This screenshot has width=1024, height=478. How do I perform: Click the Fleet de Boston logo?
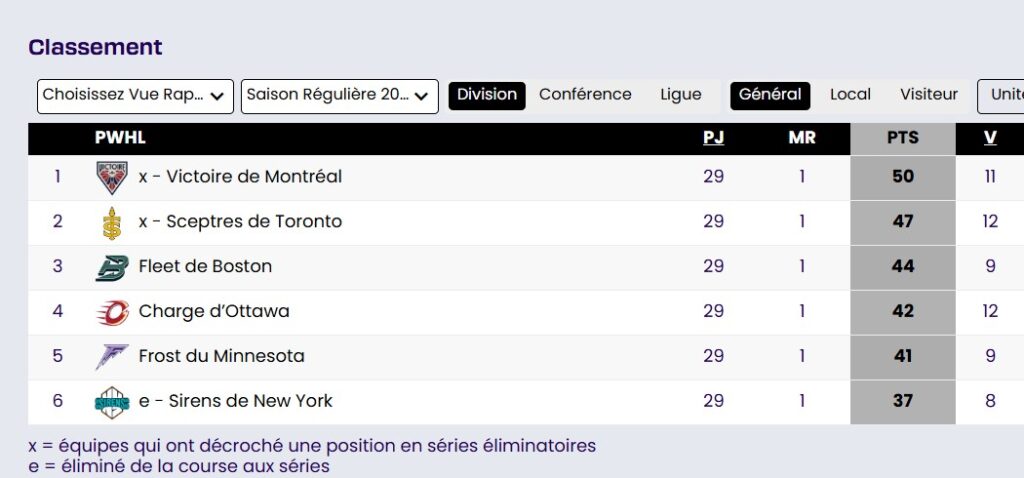click(x=112, y=267)
